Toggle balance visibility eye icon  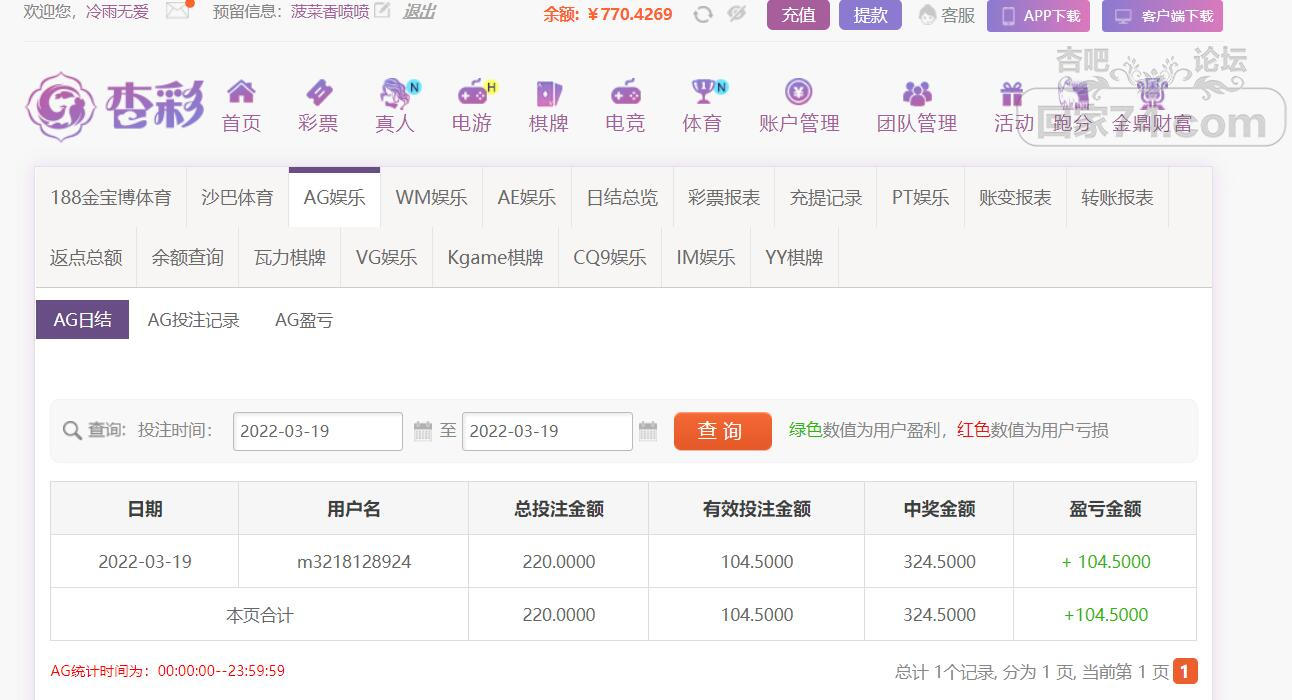[x=737, y=14]
